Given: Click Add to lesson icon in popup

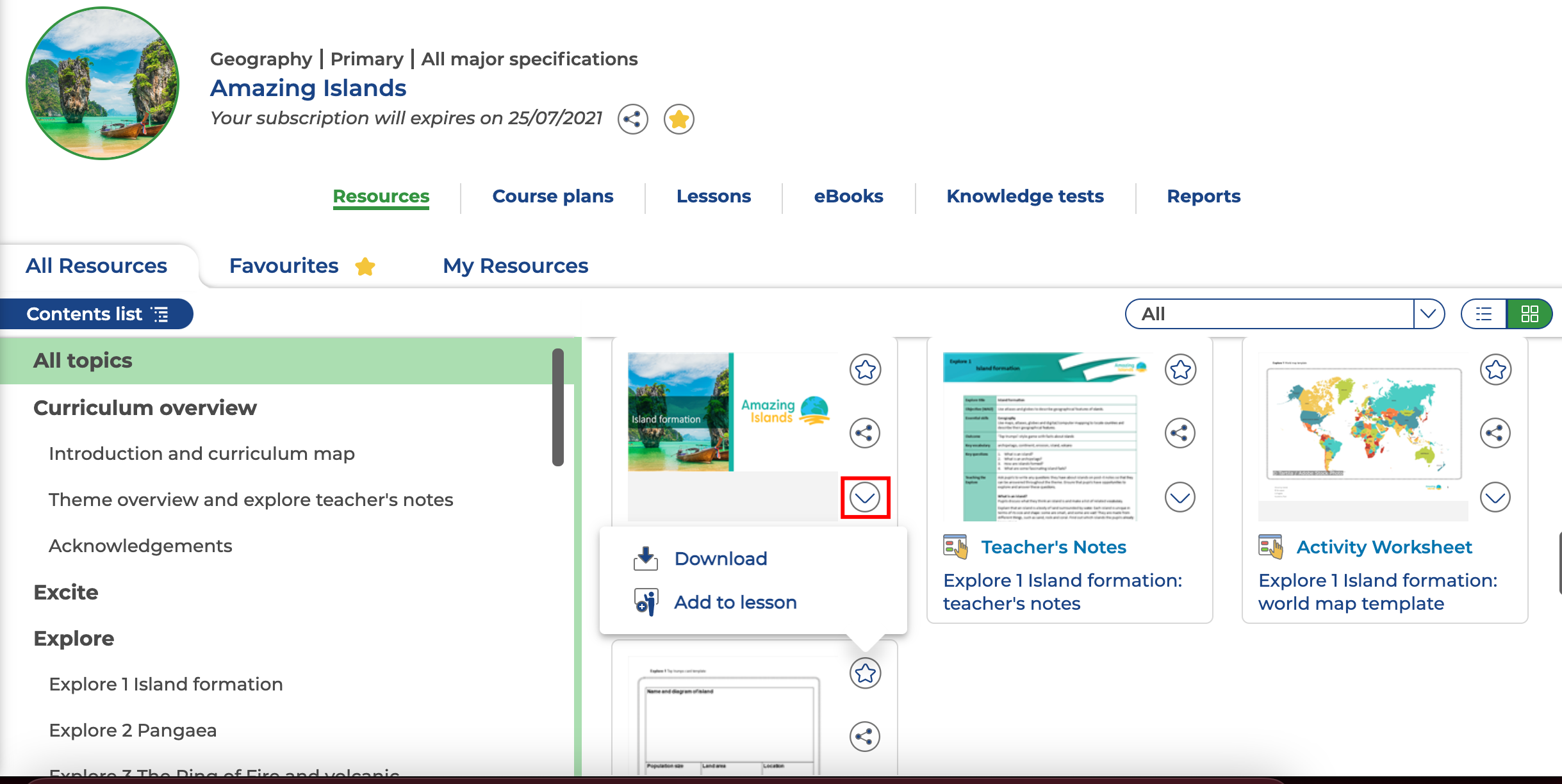Looking at the screenshot, I should [x=645, y=602].
